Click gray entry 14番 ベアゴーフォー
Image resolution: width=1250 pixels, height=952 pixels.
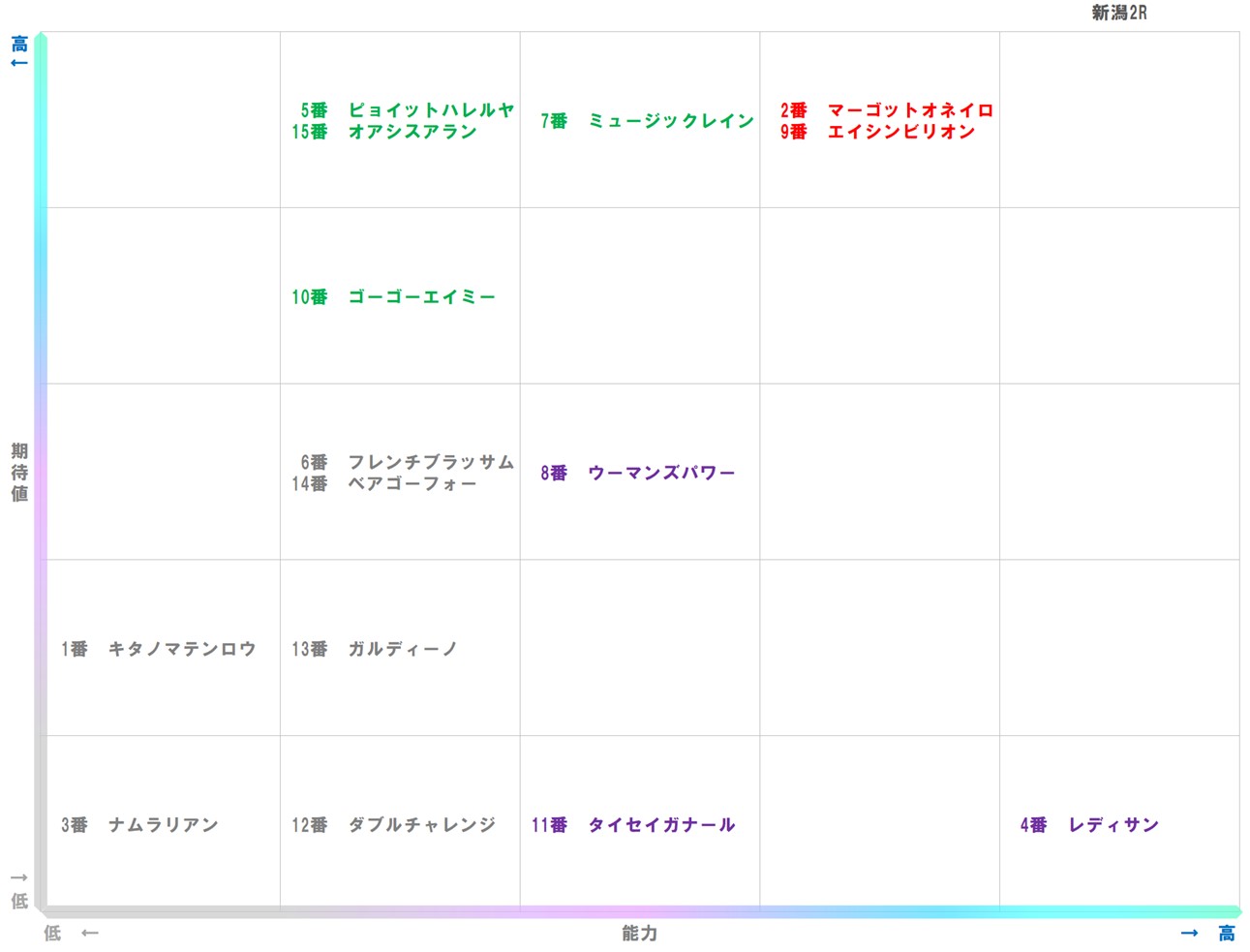[x=384, y=483]
